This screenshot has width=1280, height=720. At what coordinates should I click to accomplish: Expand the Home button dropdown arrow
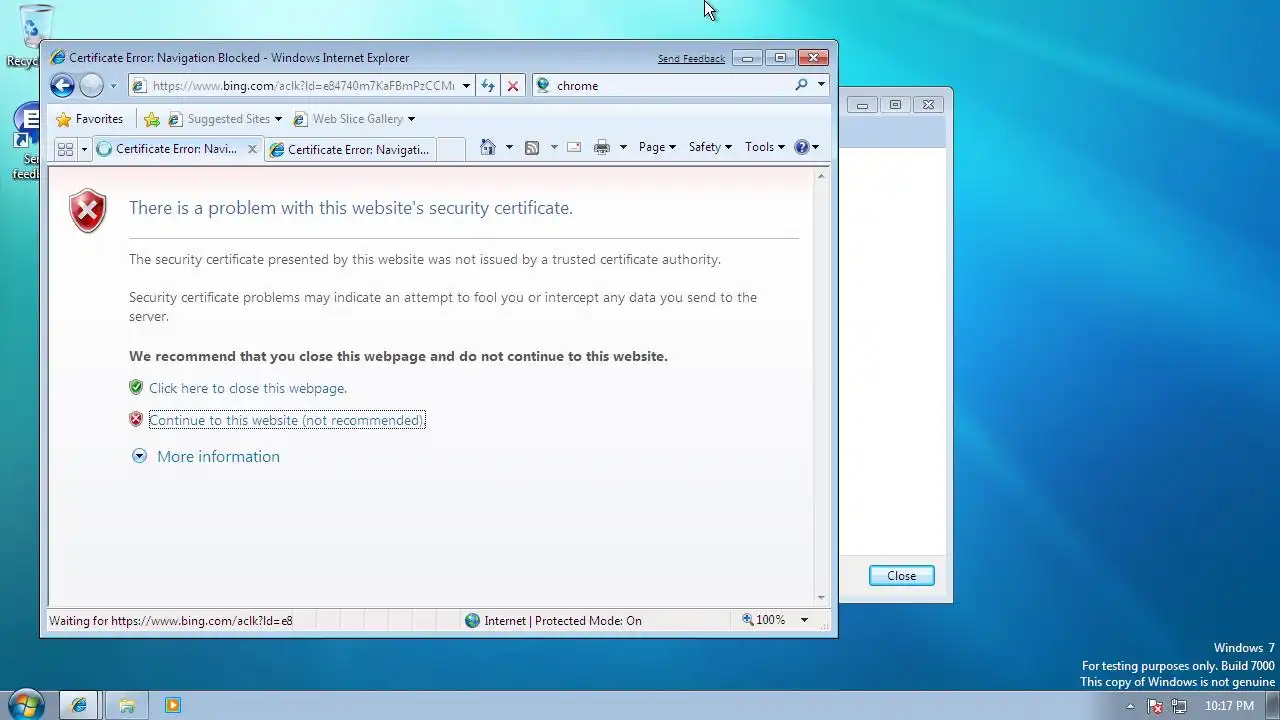click(x=509, y=147)
